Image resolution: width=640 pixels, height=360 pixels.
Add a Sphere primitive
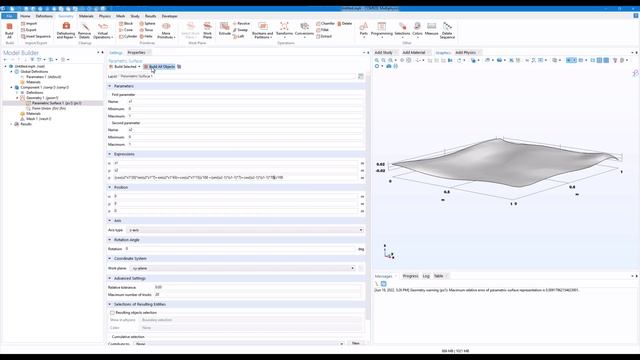click(147, 24)
